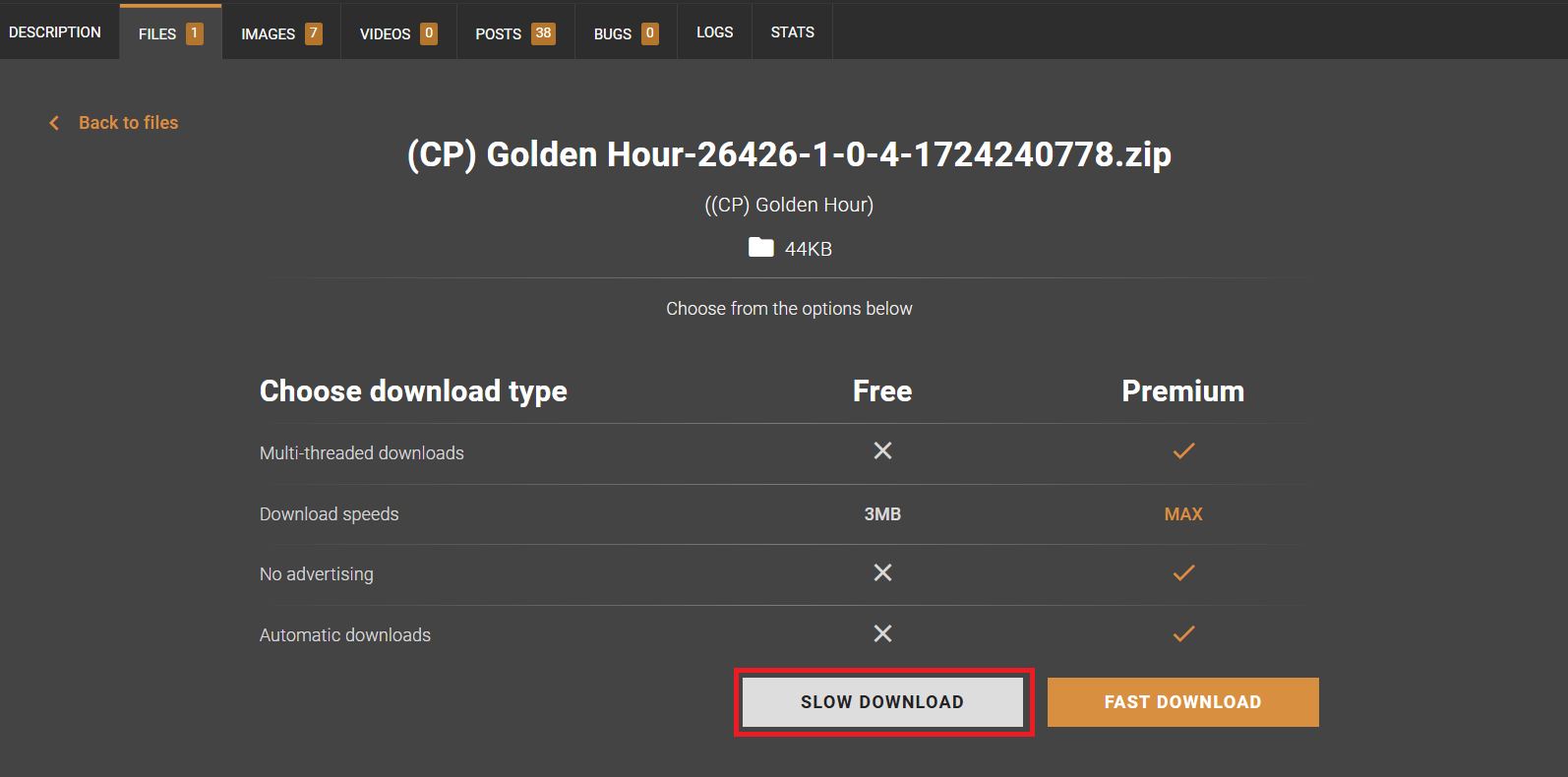The image size is (1568, 777).
Task: Switch to the Images tab
Action: pos(280,33)
